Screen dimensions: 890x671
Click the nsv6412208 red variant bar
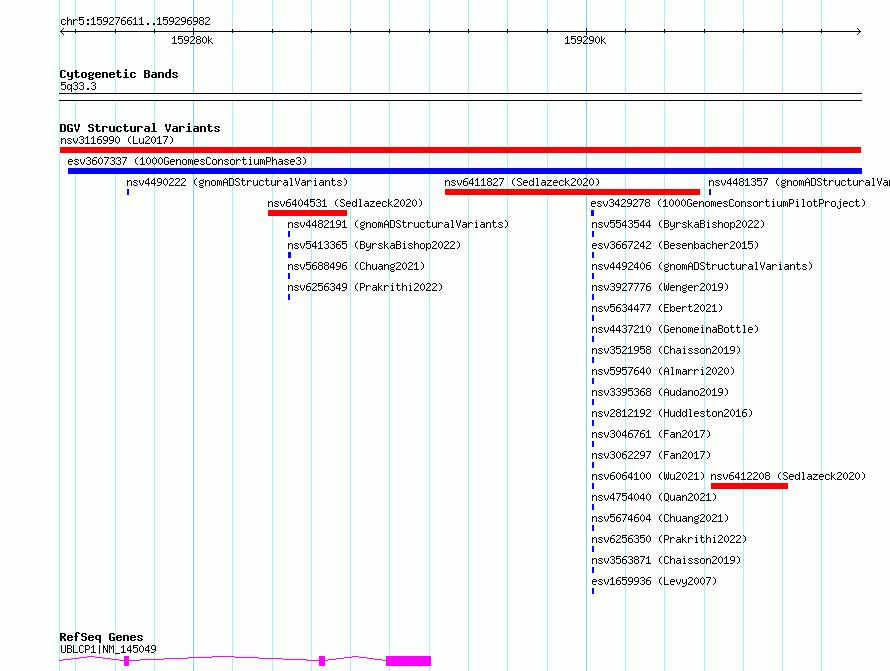[749, 486]
